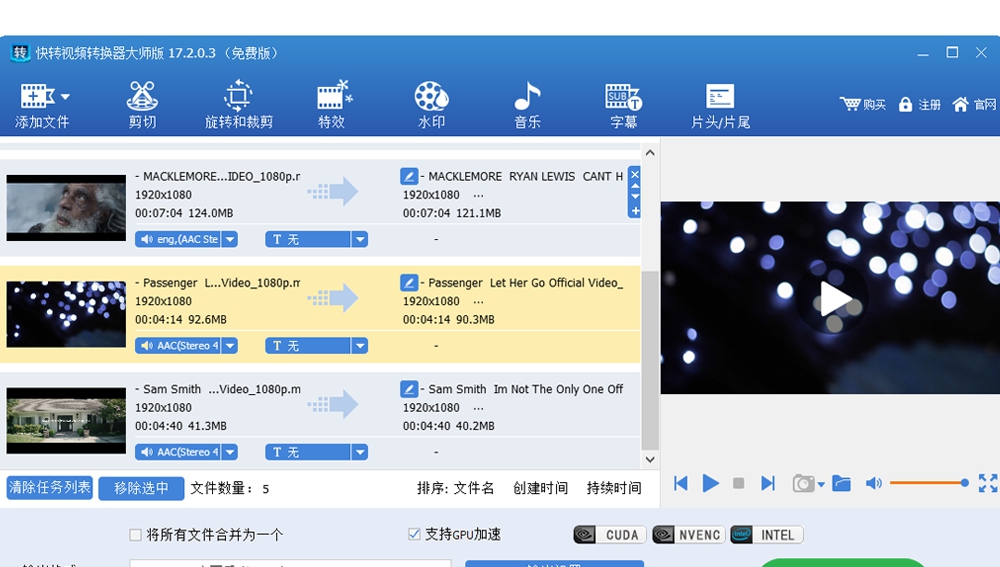1000x567 pixels.
Task: Click Clear Task List button
Action: point(50,488)
